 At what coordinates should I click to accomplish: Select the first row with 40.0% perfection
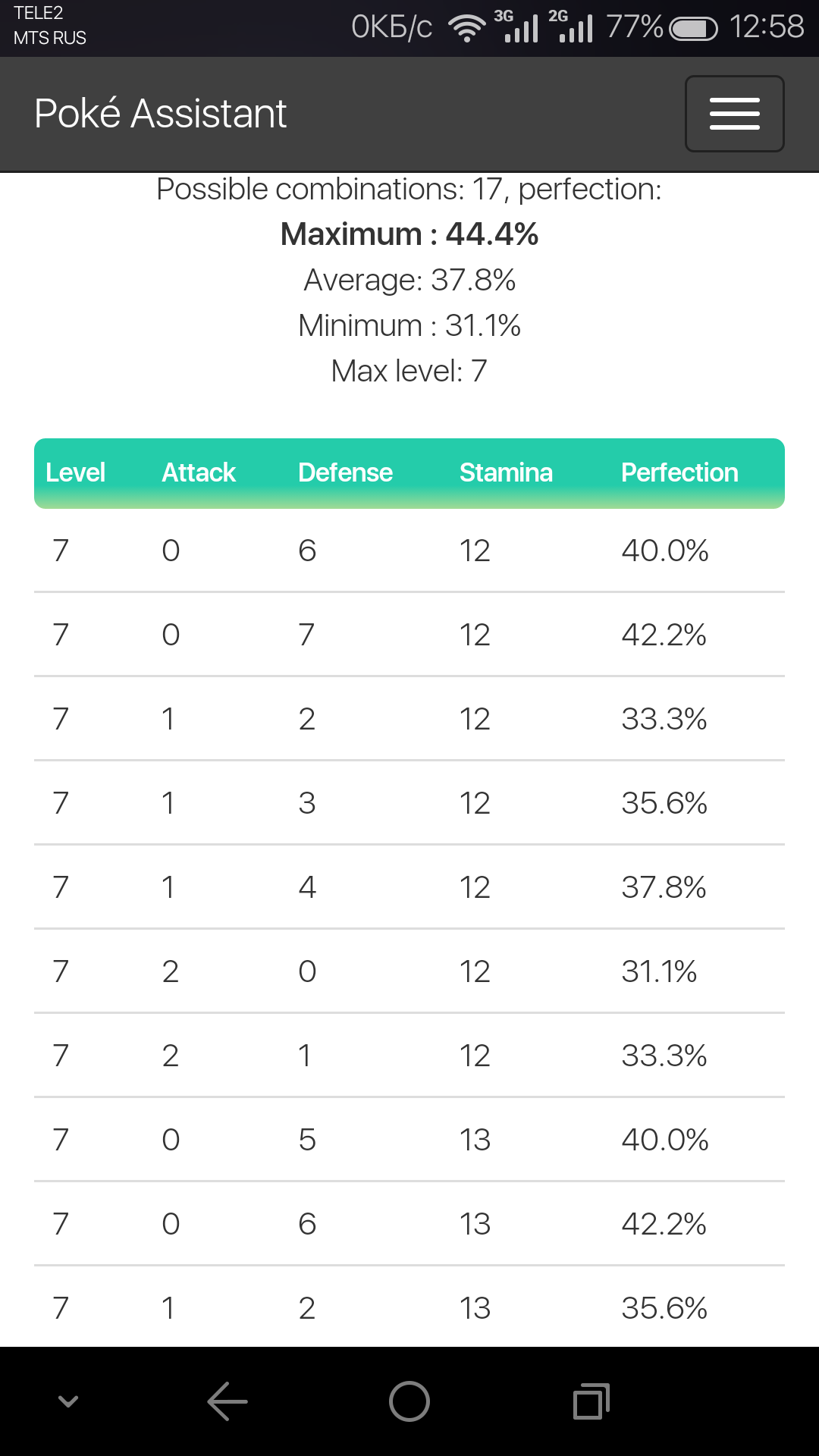409,551
